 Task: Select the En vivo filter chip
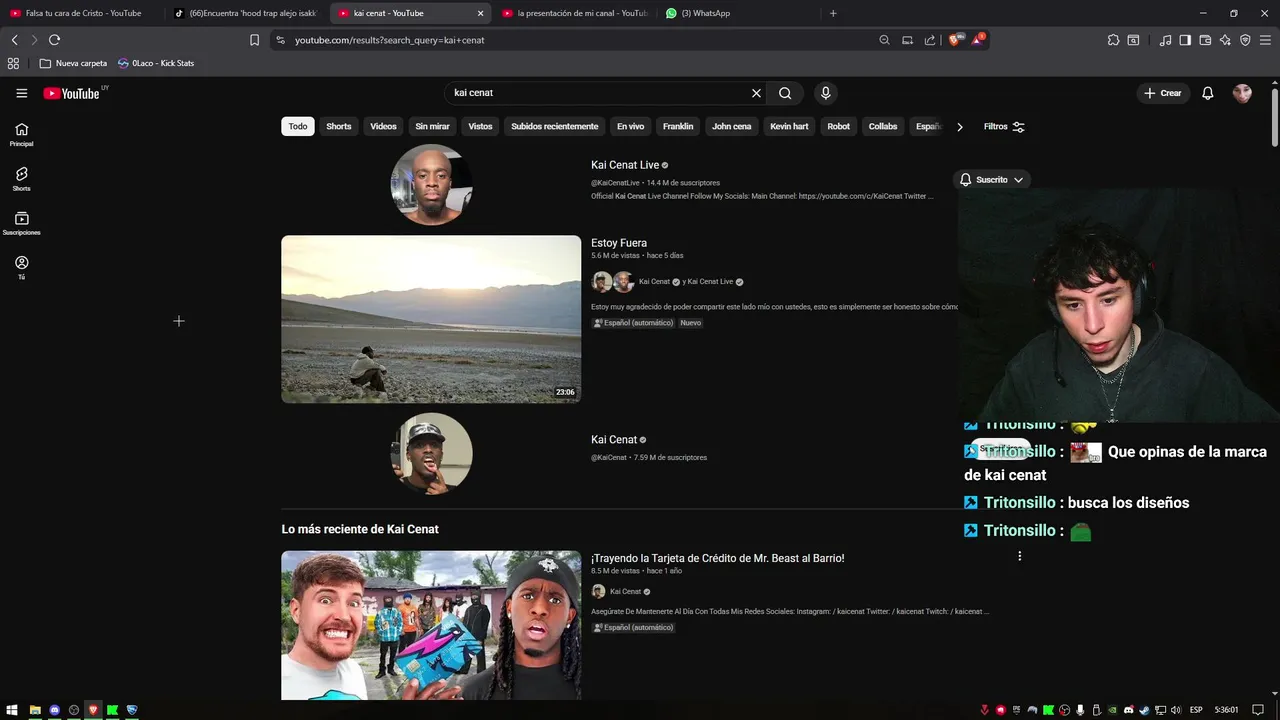coord(630,127)
